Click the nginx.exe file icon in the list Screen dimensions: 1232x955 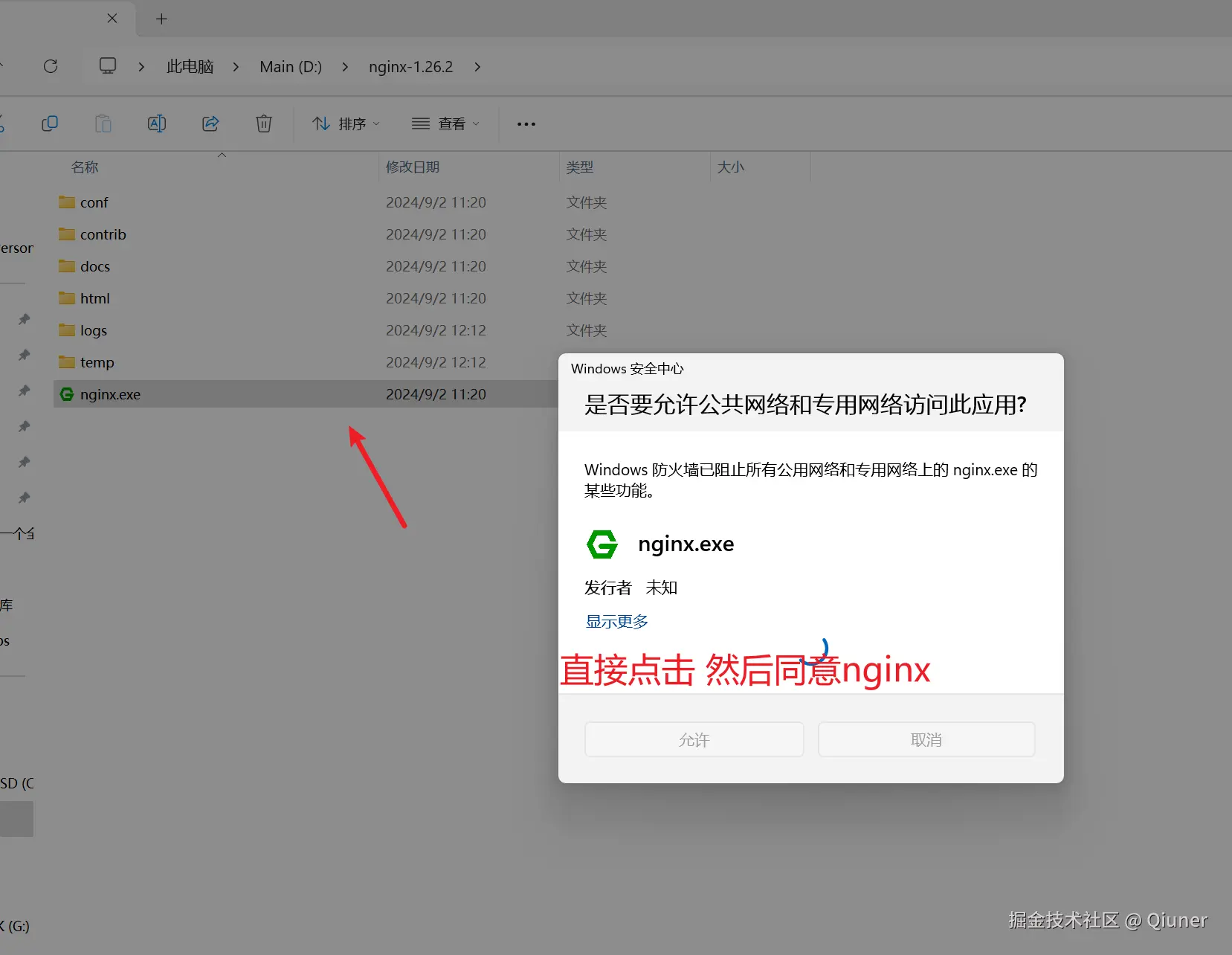coord(67,394)
